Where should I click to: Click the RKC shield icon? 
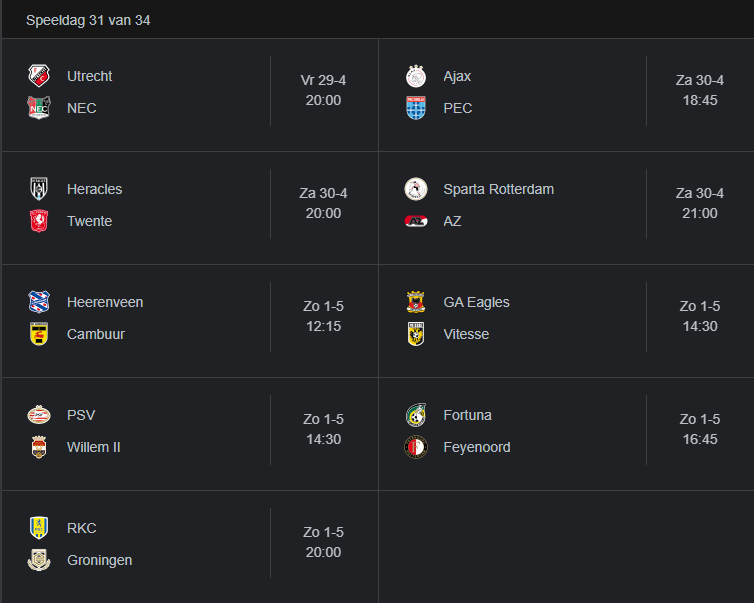click(39, 528)
